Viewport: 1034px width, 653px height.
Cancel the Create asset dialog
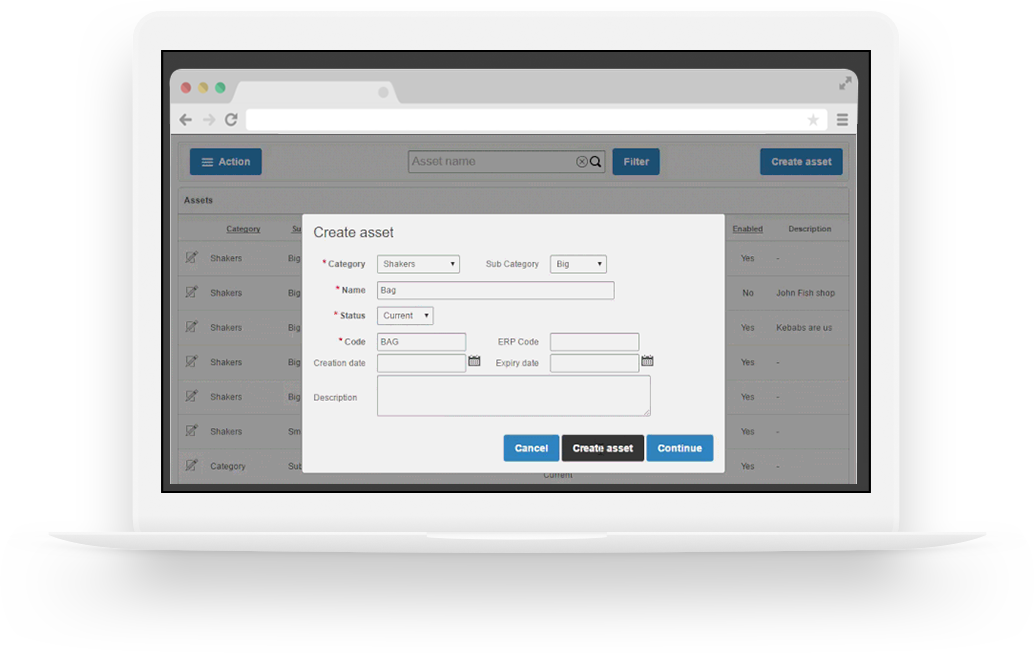531,448
